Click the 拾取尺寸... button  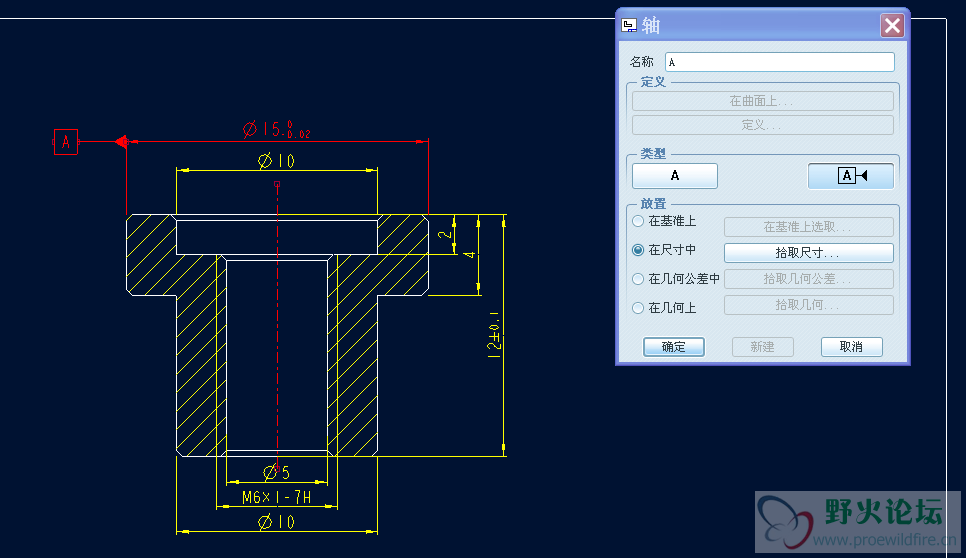(808, 253)
